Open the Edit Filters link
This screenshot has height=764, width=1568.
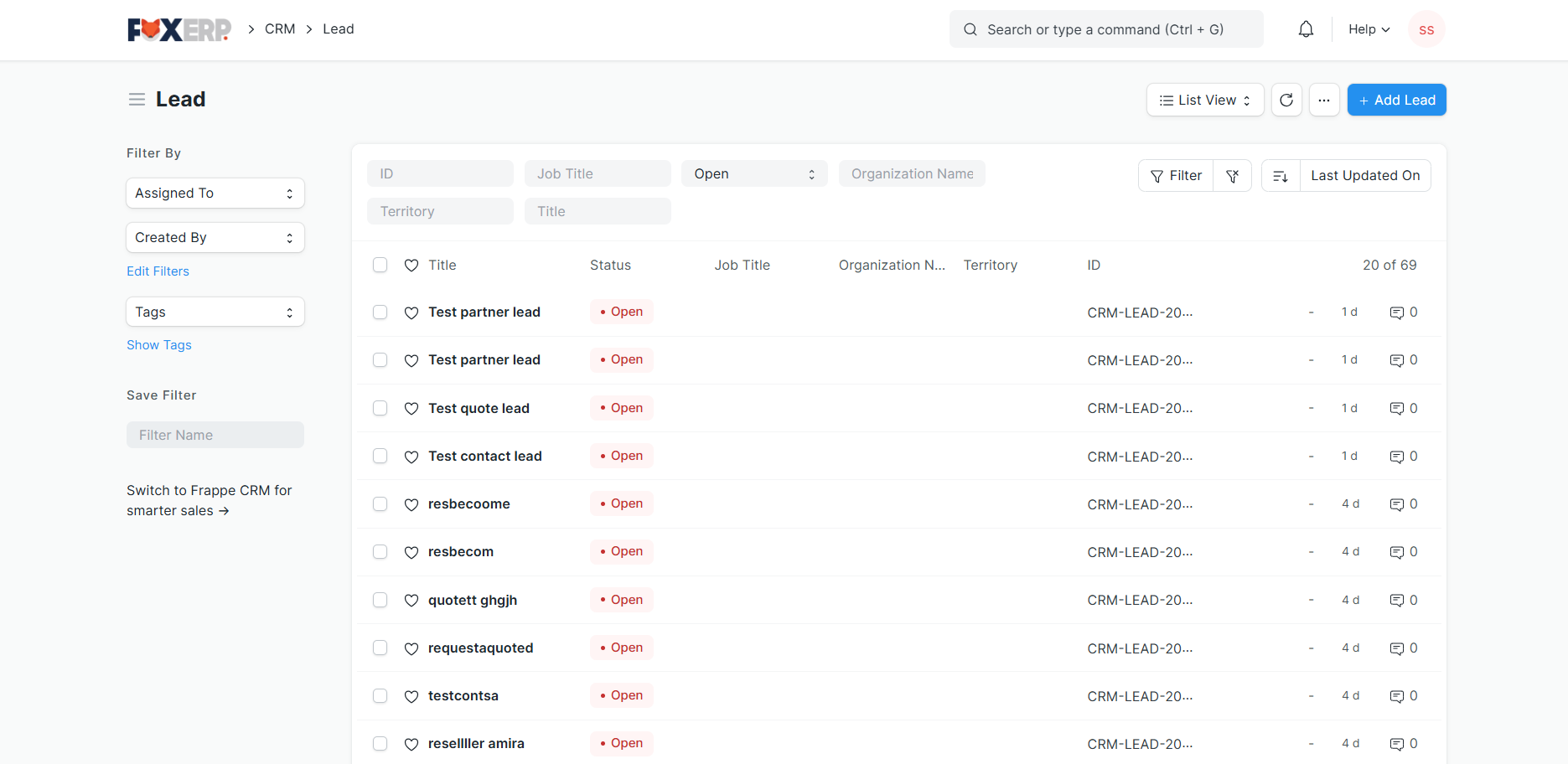[158, 271]
